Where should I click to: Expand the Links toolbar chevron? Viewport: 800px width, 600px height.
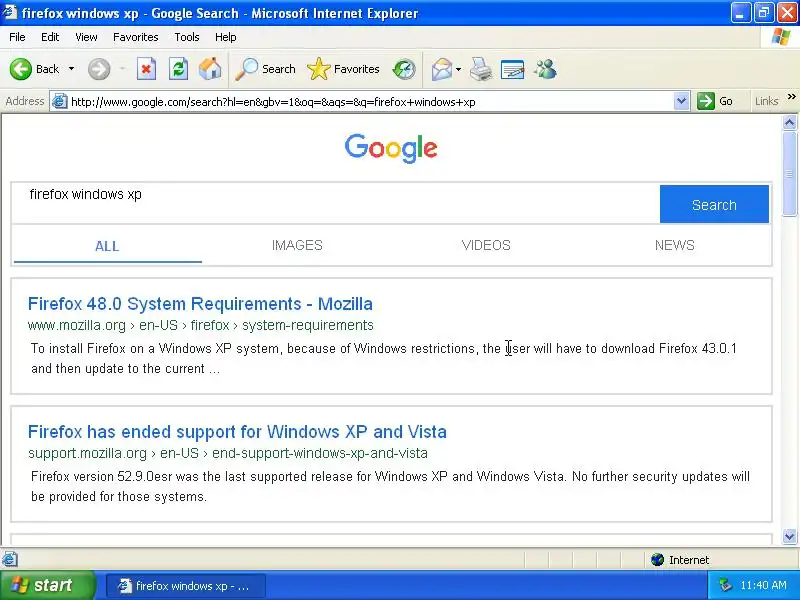coord(791,96)
